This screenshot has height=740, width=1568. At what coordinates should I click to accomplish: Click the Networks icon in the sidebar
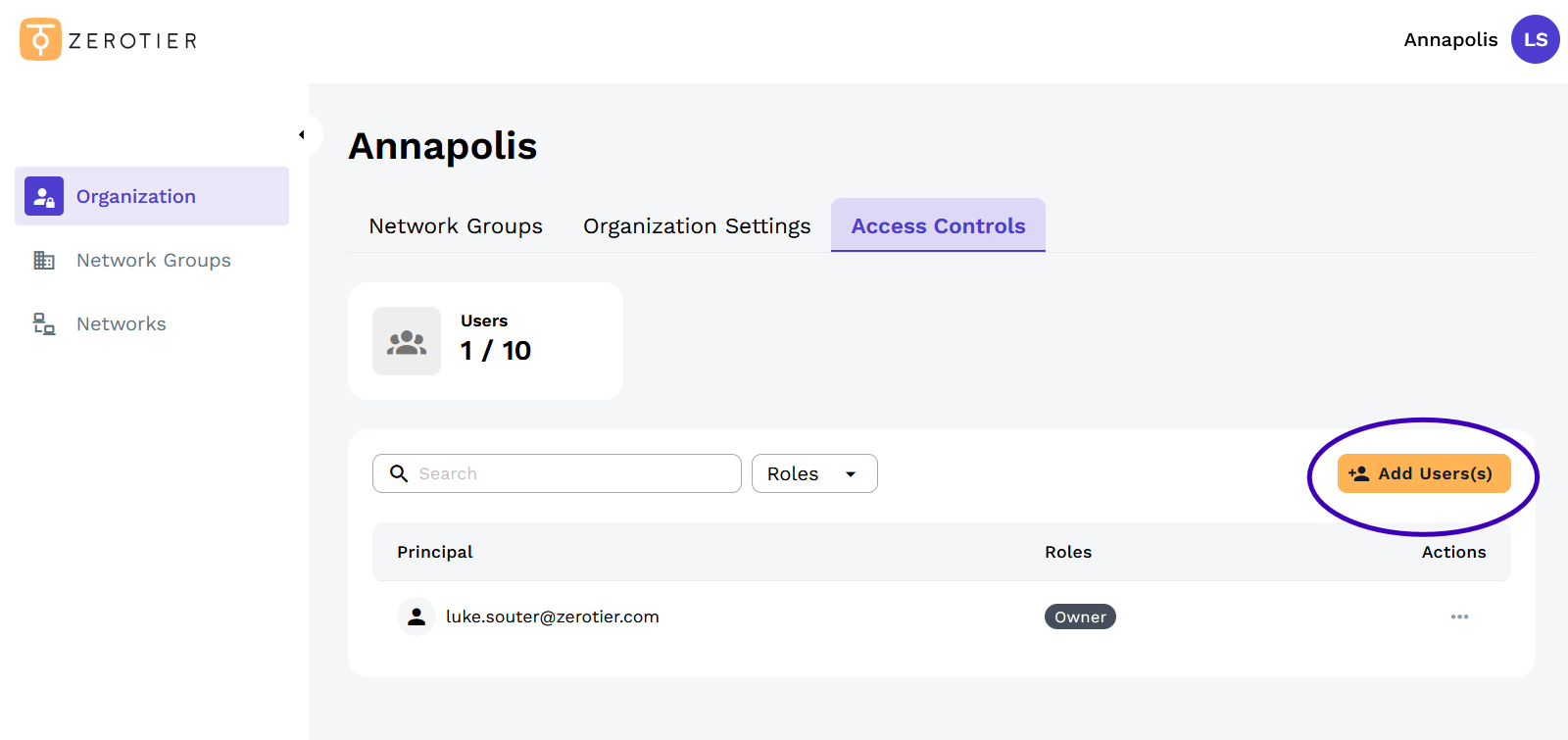[44, 323]
